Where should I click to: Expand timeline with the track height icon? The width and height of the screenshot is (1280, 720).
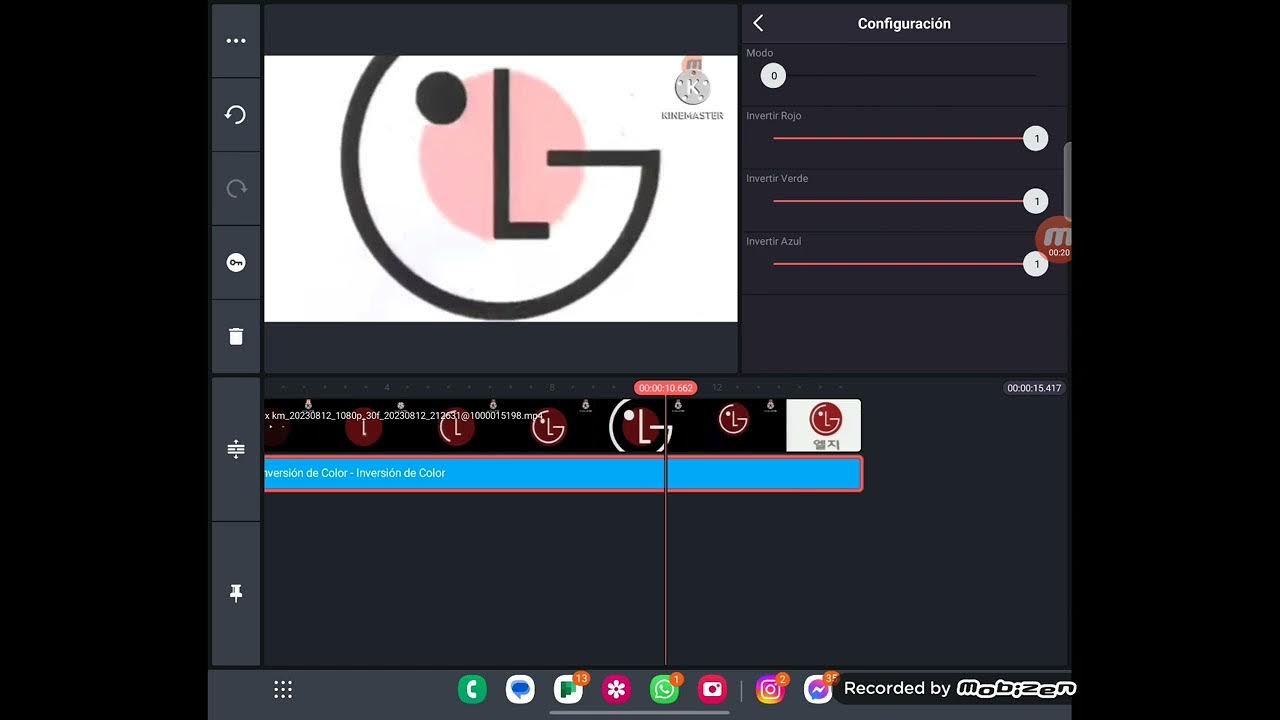[x=236, y=449]
